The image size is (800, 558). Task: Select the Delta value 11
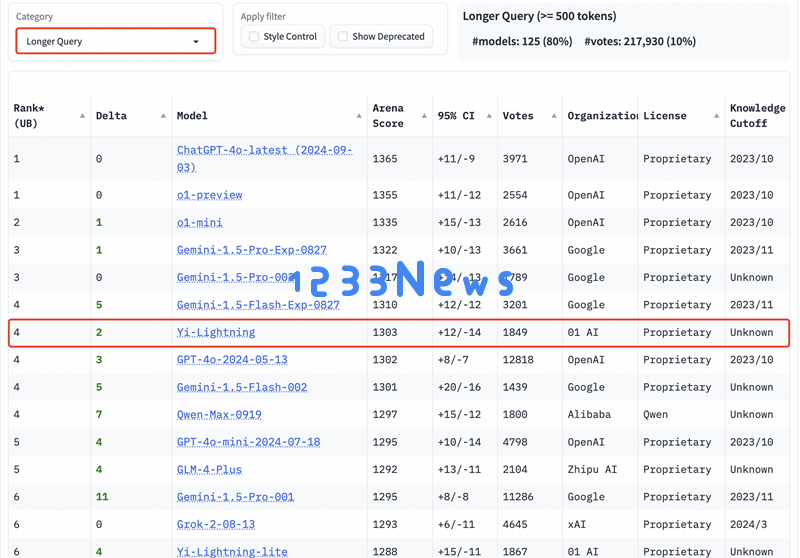[x=102, y=497]
